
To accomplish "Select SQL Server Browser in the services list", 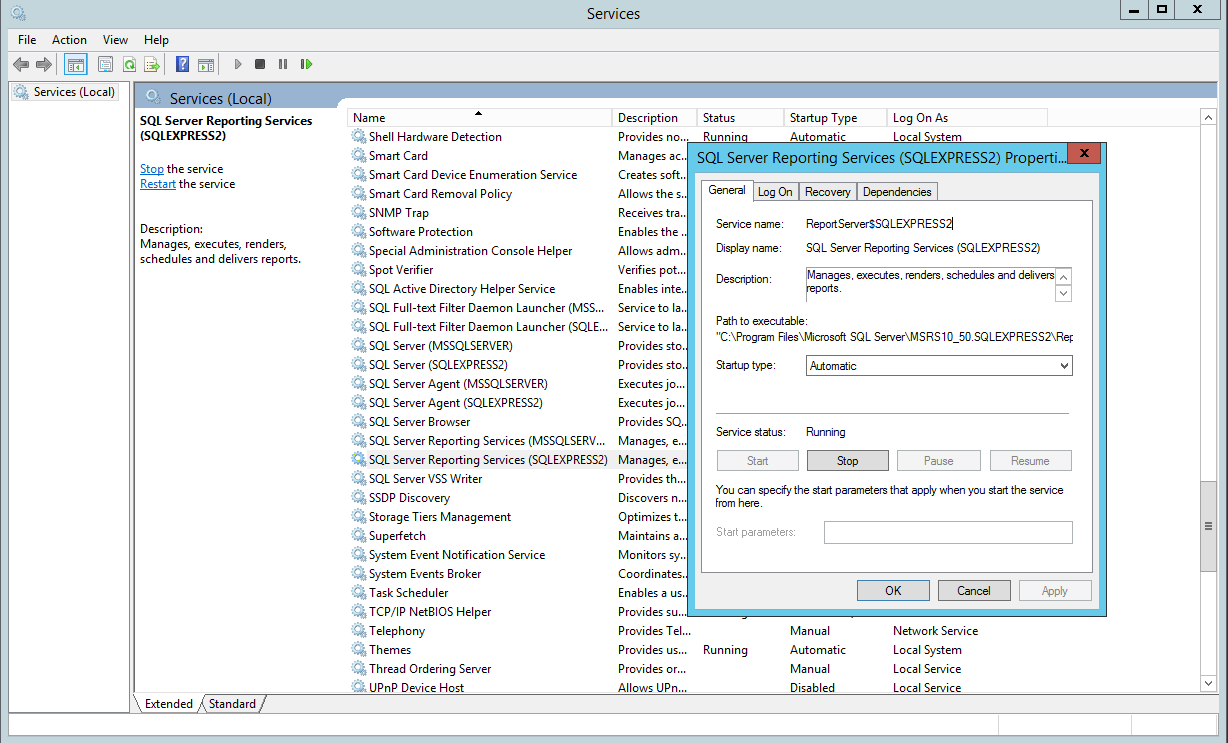I will (x=419, y=422).
